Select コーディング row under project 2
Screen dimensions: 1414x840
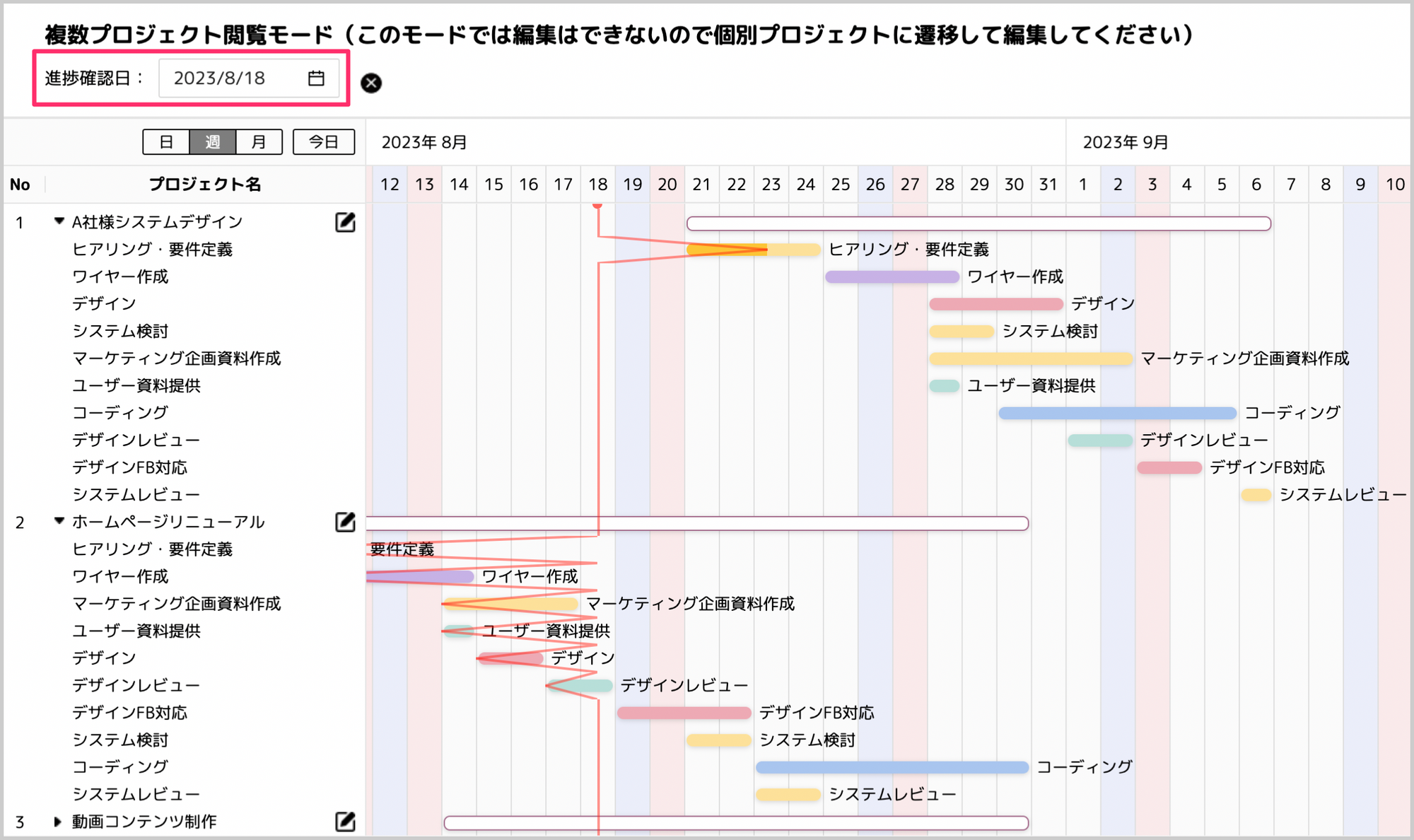click(120, 766)
